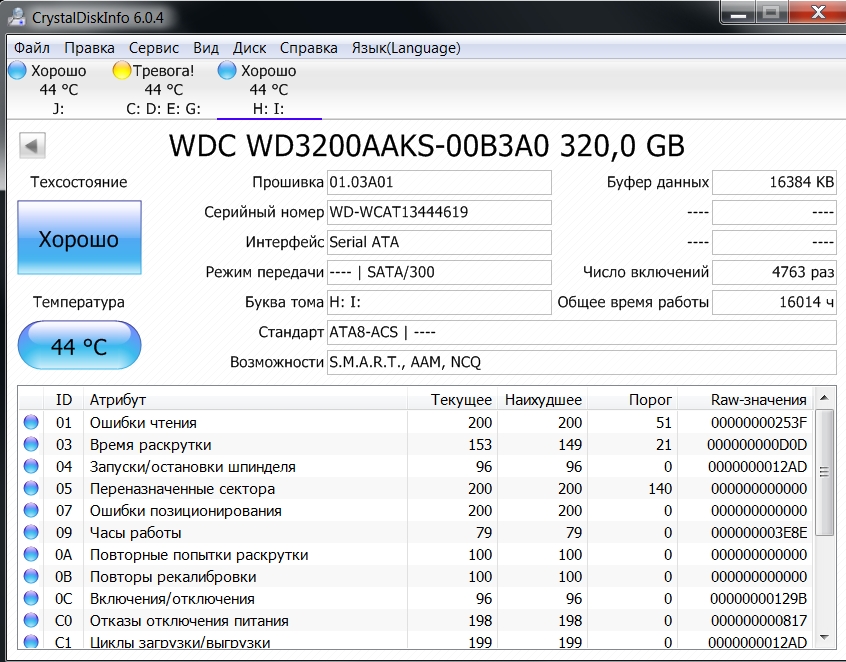846x662 pixels.
Task: Switch to the C: D: E: G: disk tab
Action: click(163, 89)
